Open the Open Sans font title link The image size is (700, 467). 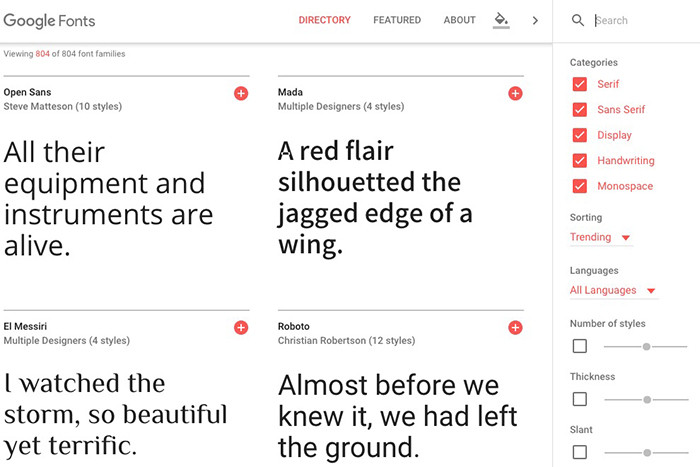click(26, 93)
